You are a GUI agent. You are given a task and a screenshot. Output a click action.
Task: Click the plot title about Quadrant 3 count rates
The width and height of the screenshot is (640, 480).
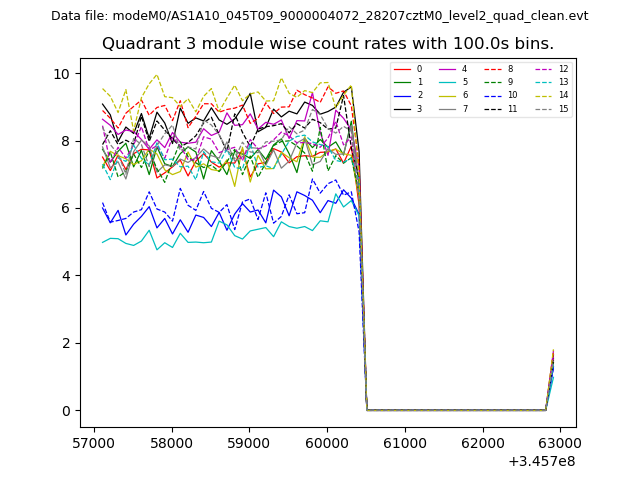click(328, 44)
